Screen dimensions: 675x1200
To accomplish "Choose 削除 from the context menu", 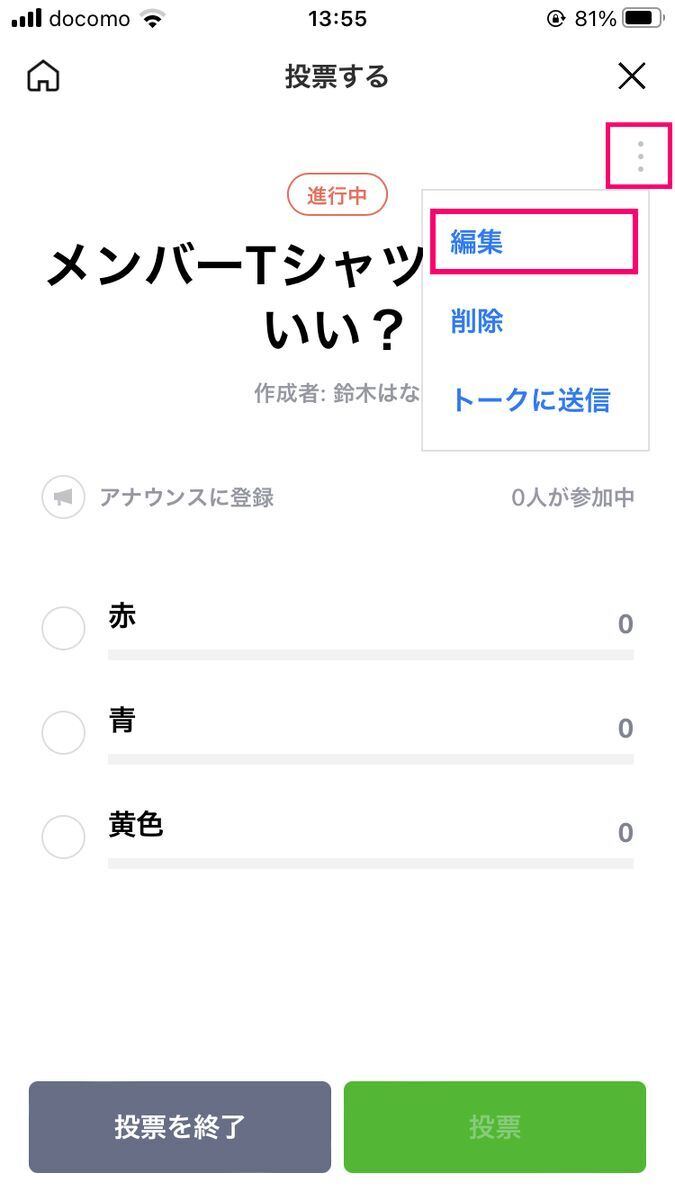I will (x=475, y=321).
